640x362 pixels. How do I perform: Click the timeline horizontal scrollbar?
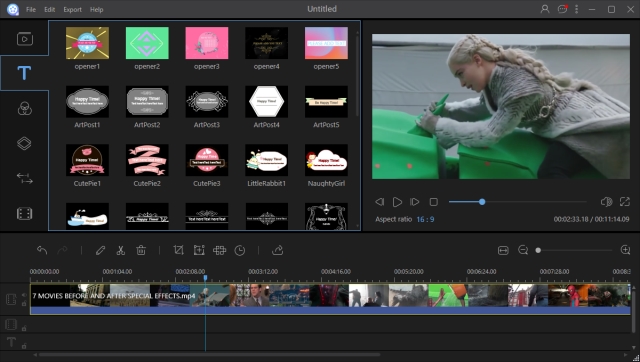pos(210,355)
